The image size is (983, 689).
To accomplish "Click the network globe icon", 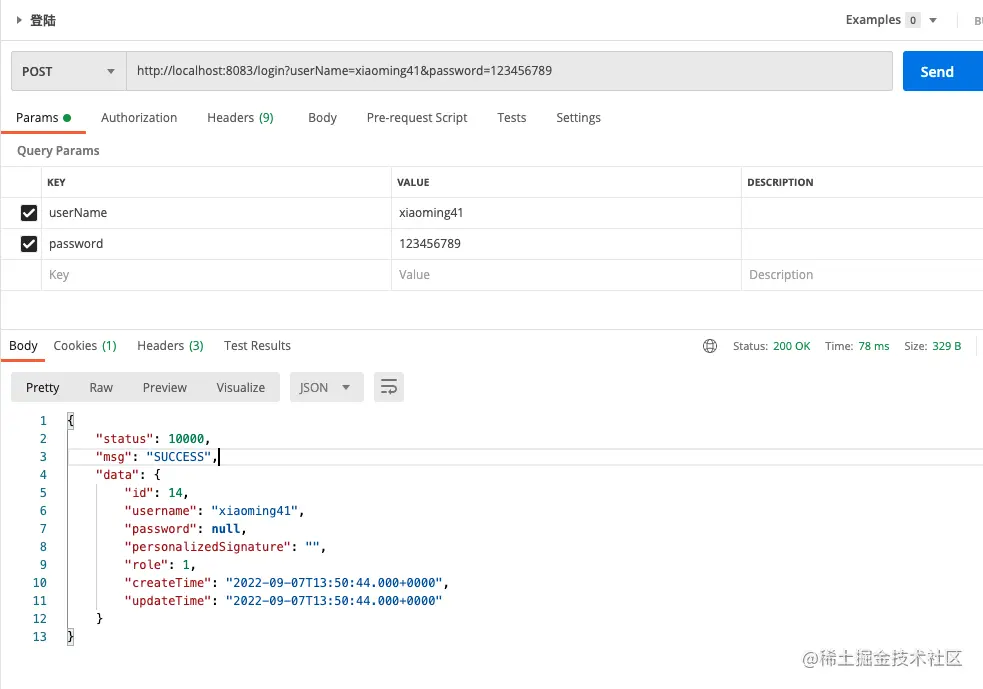I will tap(710, 346).
